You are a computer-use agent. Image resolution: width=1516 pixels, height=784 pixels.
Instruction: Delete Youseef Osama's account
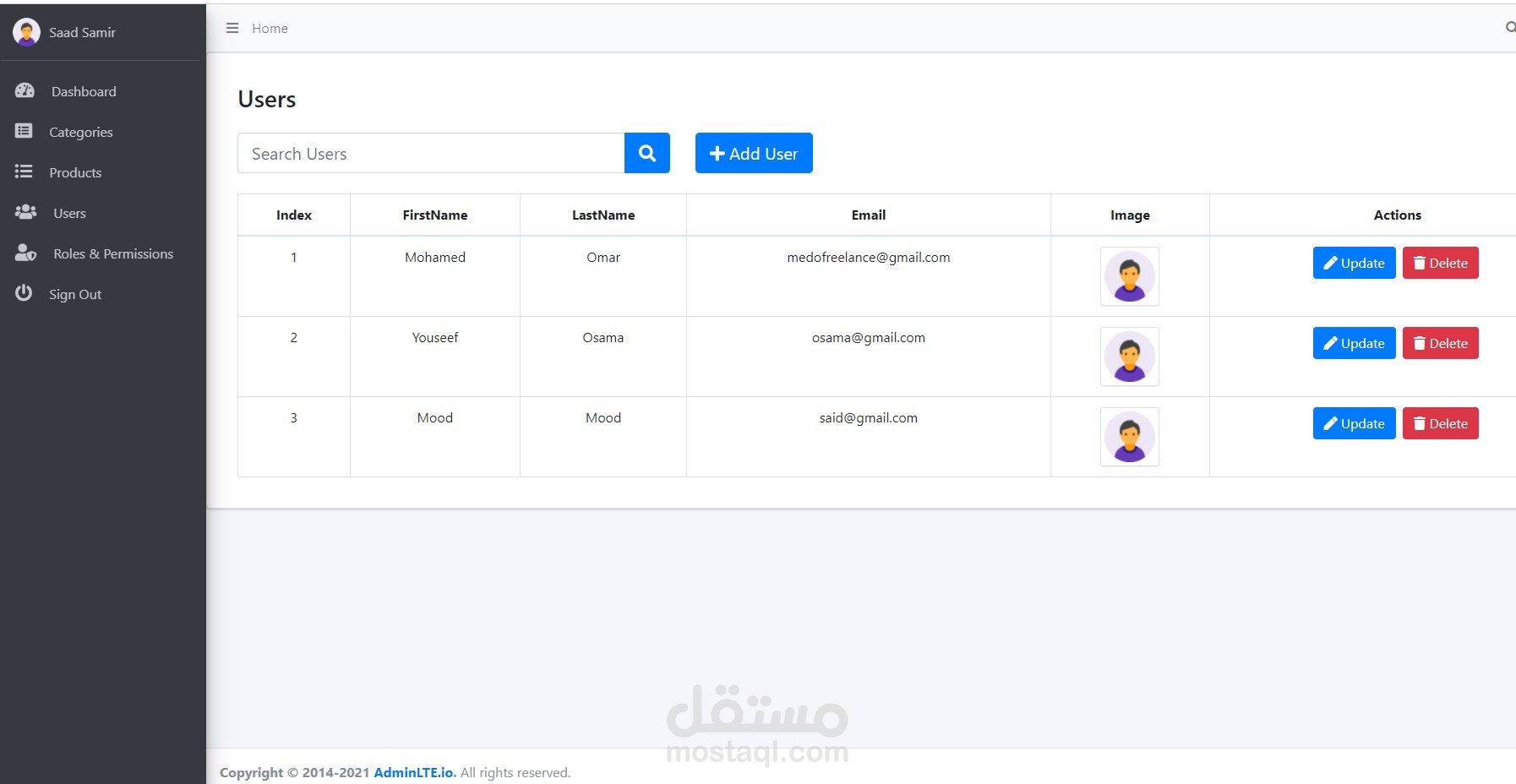[x=1440, y=343]
